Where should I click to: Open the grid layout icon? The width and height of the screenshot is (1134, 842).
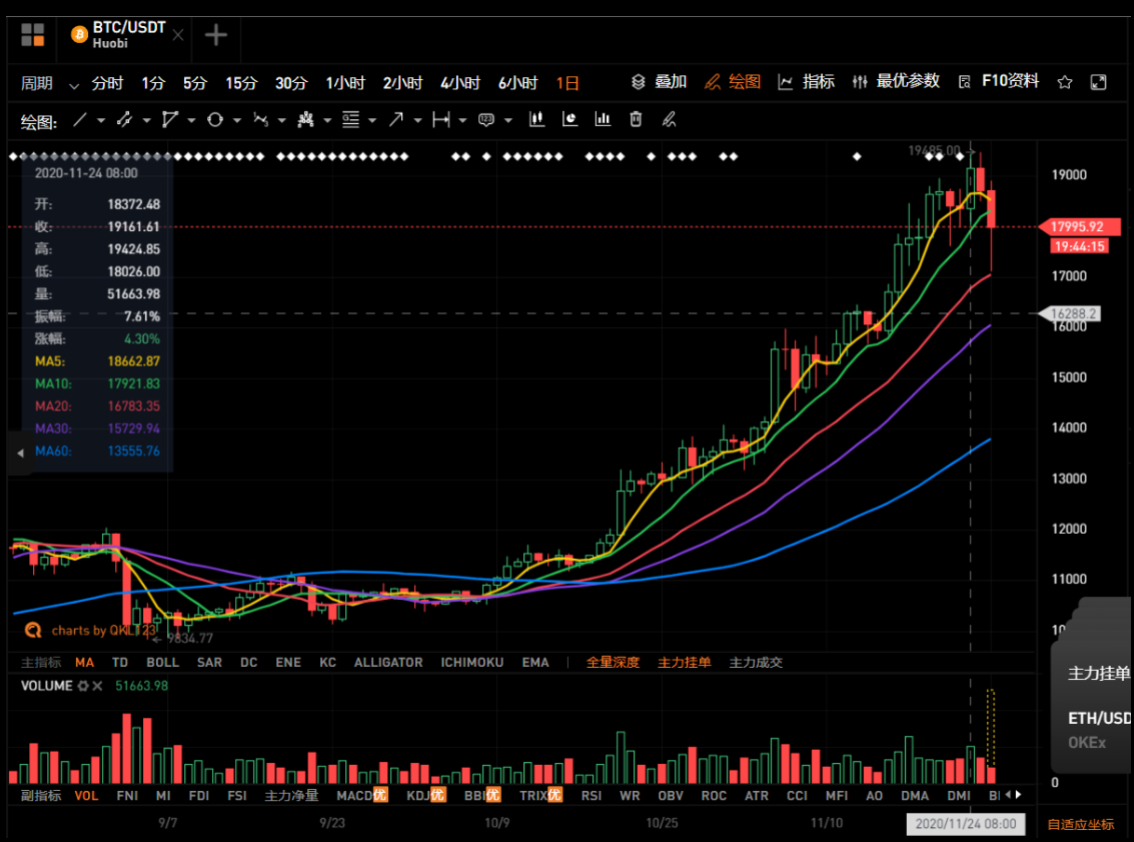[33, 35]
